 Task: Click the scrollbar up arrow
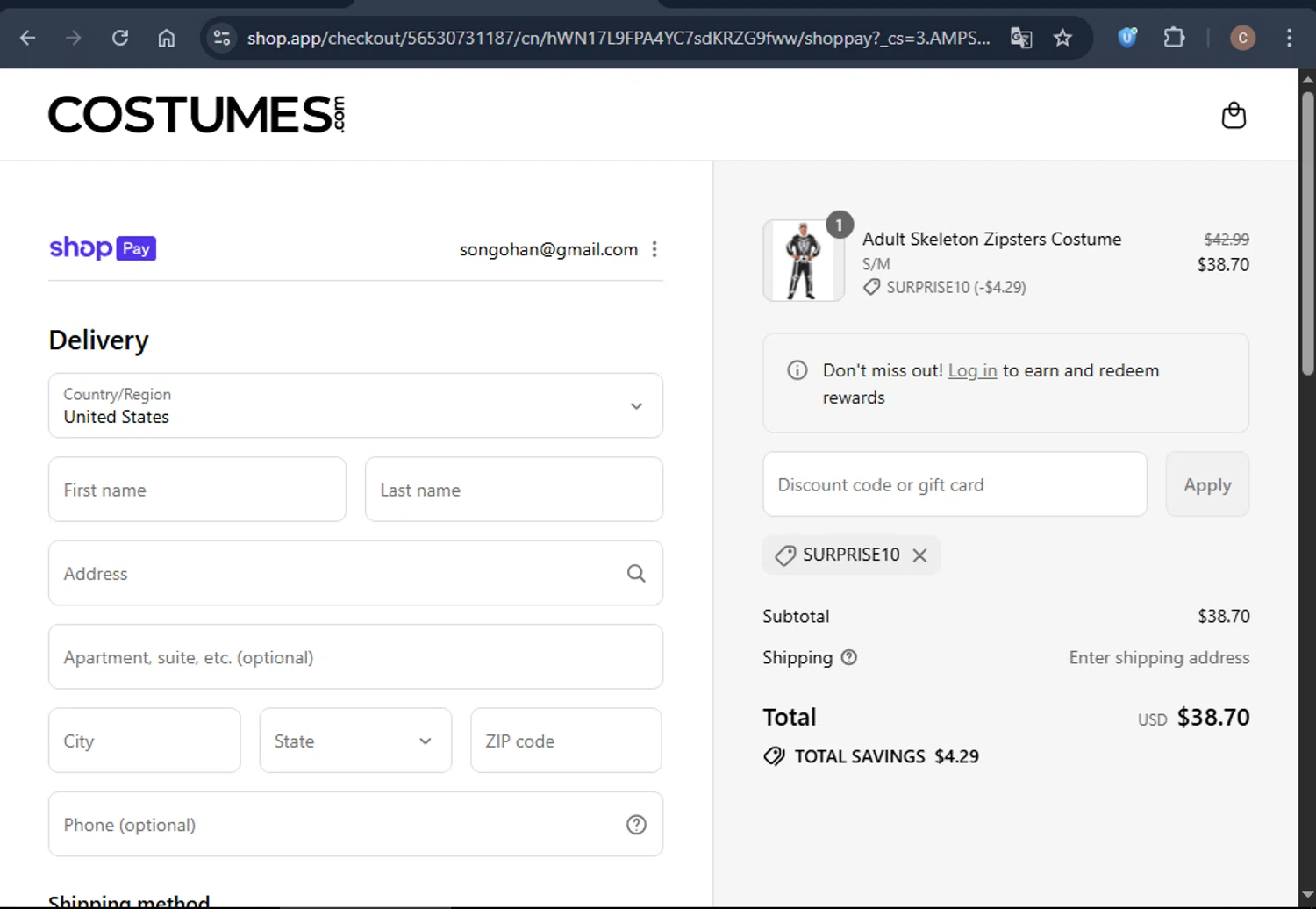1307,79
